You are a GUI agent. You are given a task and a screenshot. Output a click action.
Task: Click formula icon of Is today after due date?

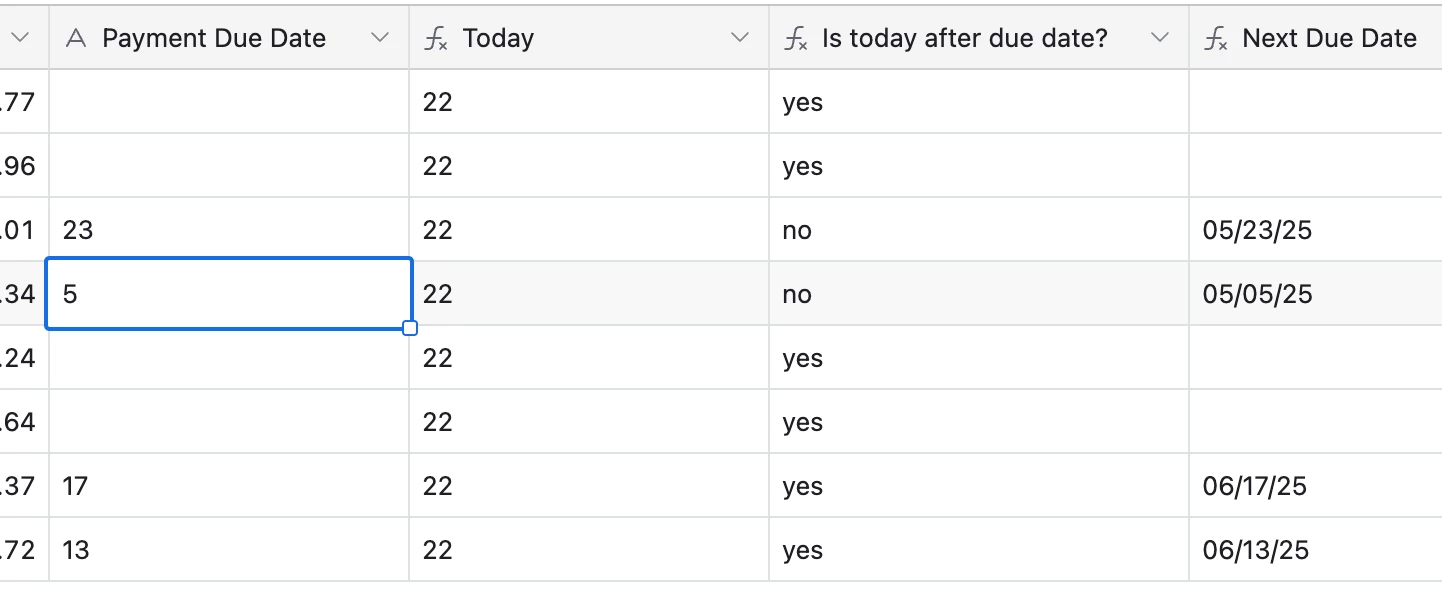tap(796, 40)
